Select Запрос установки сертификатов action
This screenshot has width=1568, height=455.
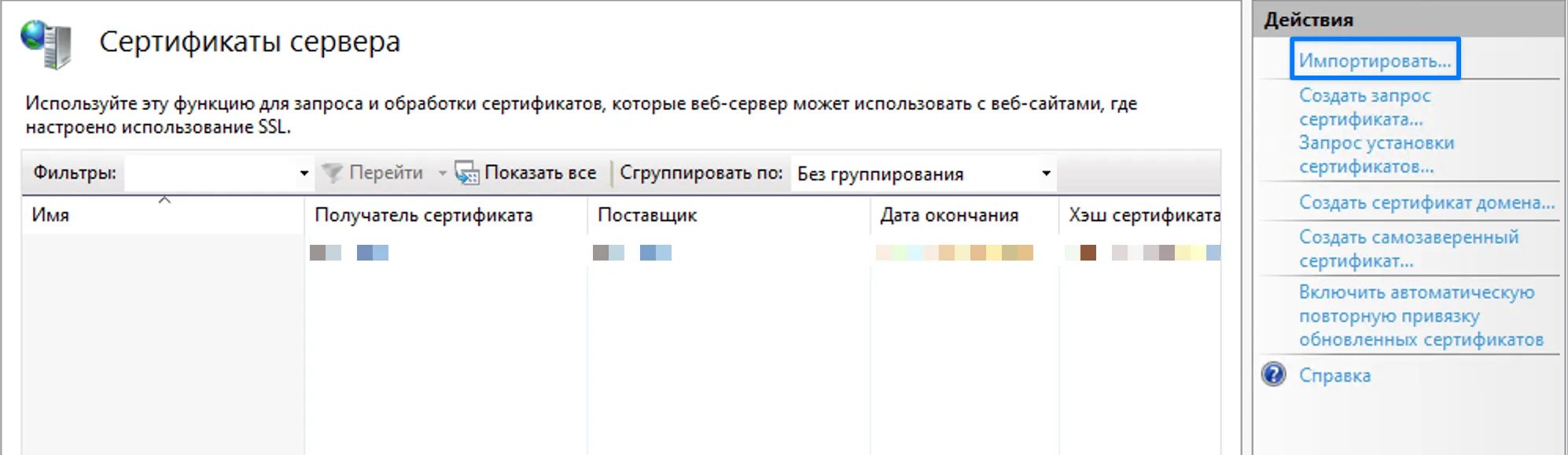click(x=1376, y=154)
